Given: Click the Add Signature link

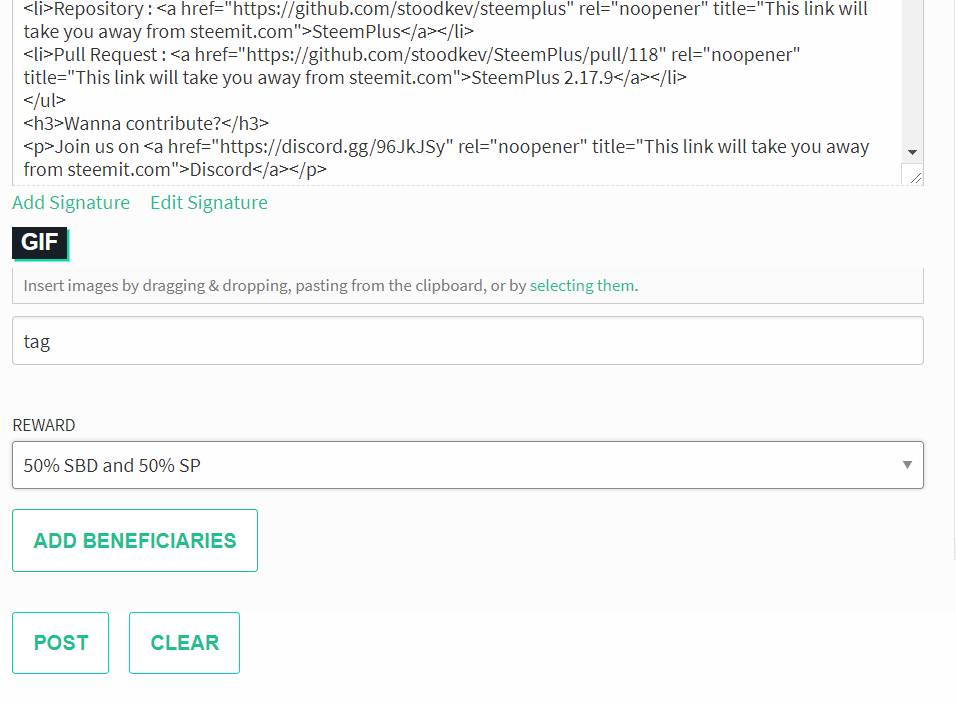Looking at the screenshot, I should coord(71,202).
